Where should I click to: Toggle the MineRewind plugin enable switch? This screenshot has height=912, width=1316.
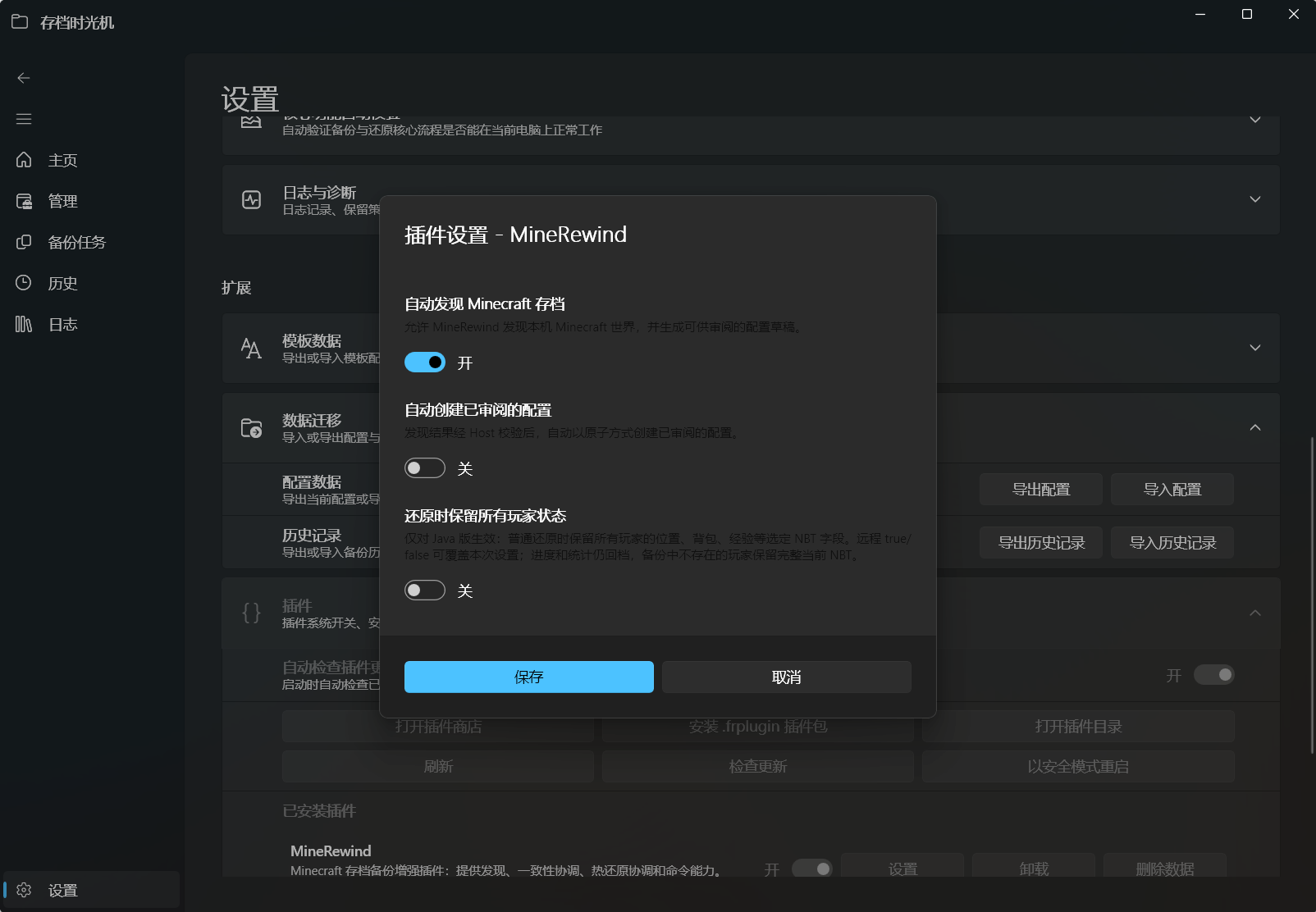812,869
